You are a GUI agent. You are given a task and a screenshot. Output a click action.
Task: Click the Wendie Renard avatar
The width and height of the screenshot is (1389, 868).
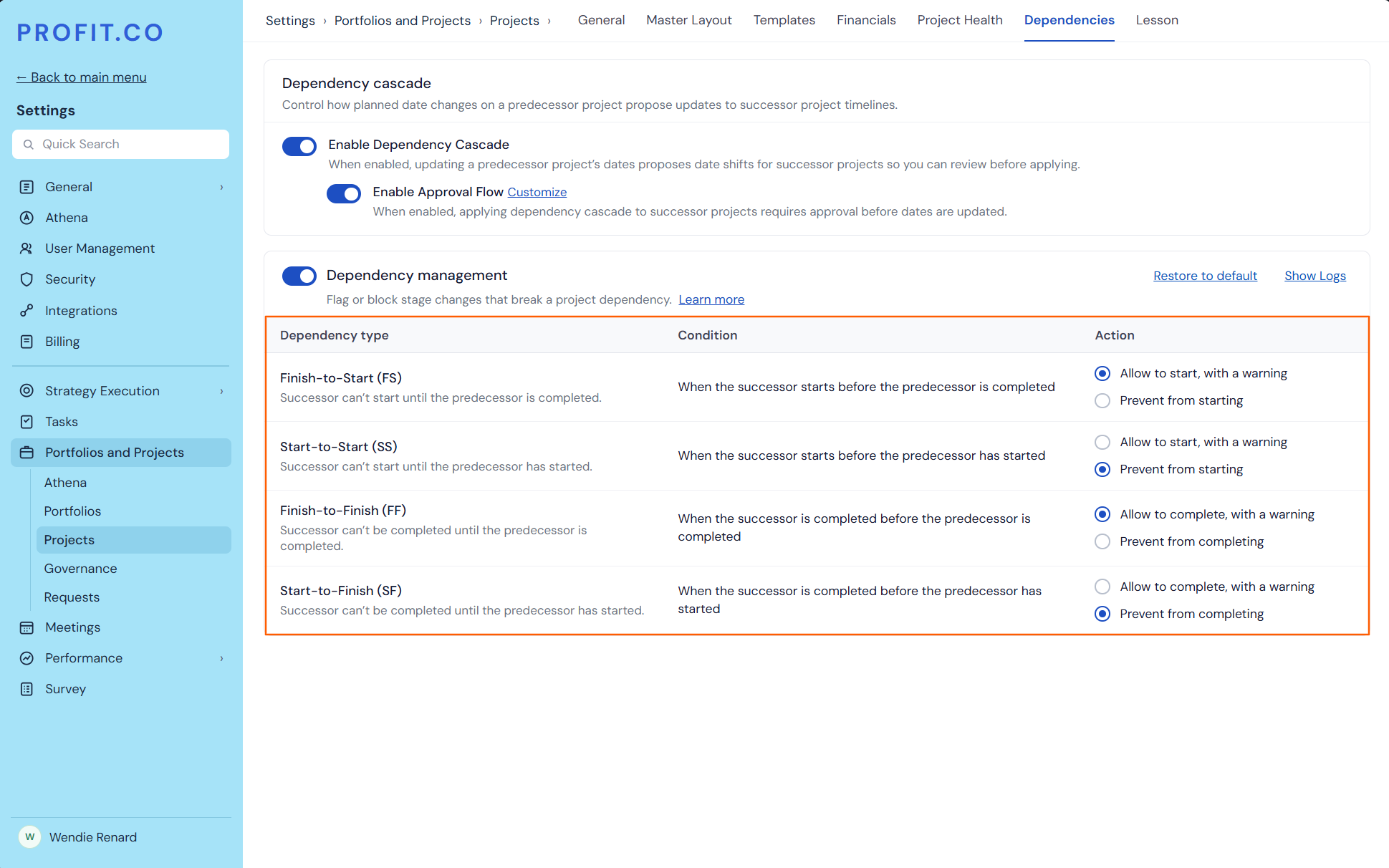click(x=29, y=837)
